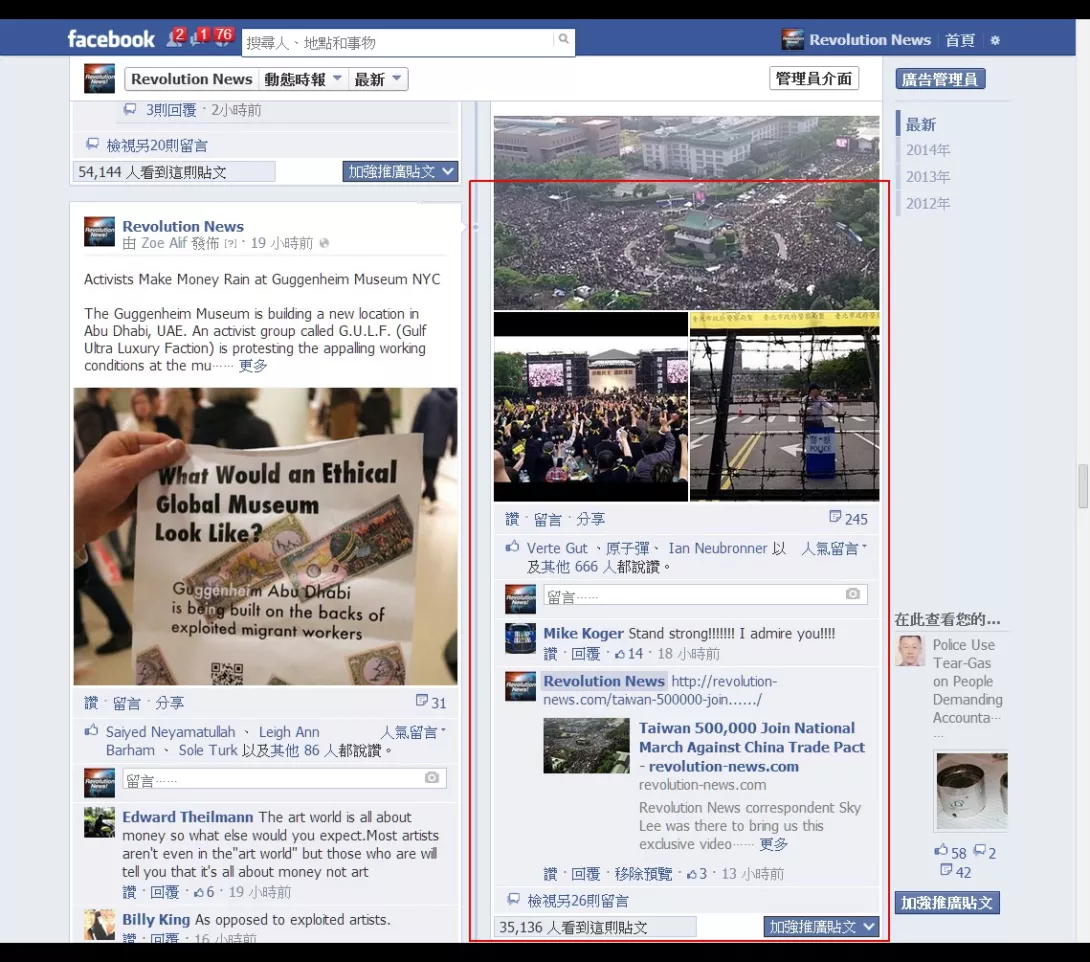
Task: Open the messages icon showing 1
Action: click(x=198, y=38)
